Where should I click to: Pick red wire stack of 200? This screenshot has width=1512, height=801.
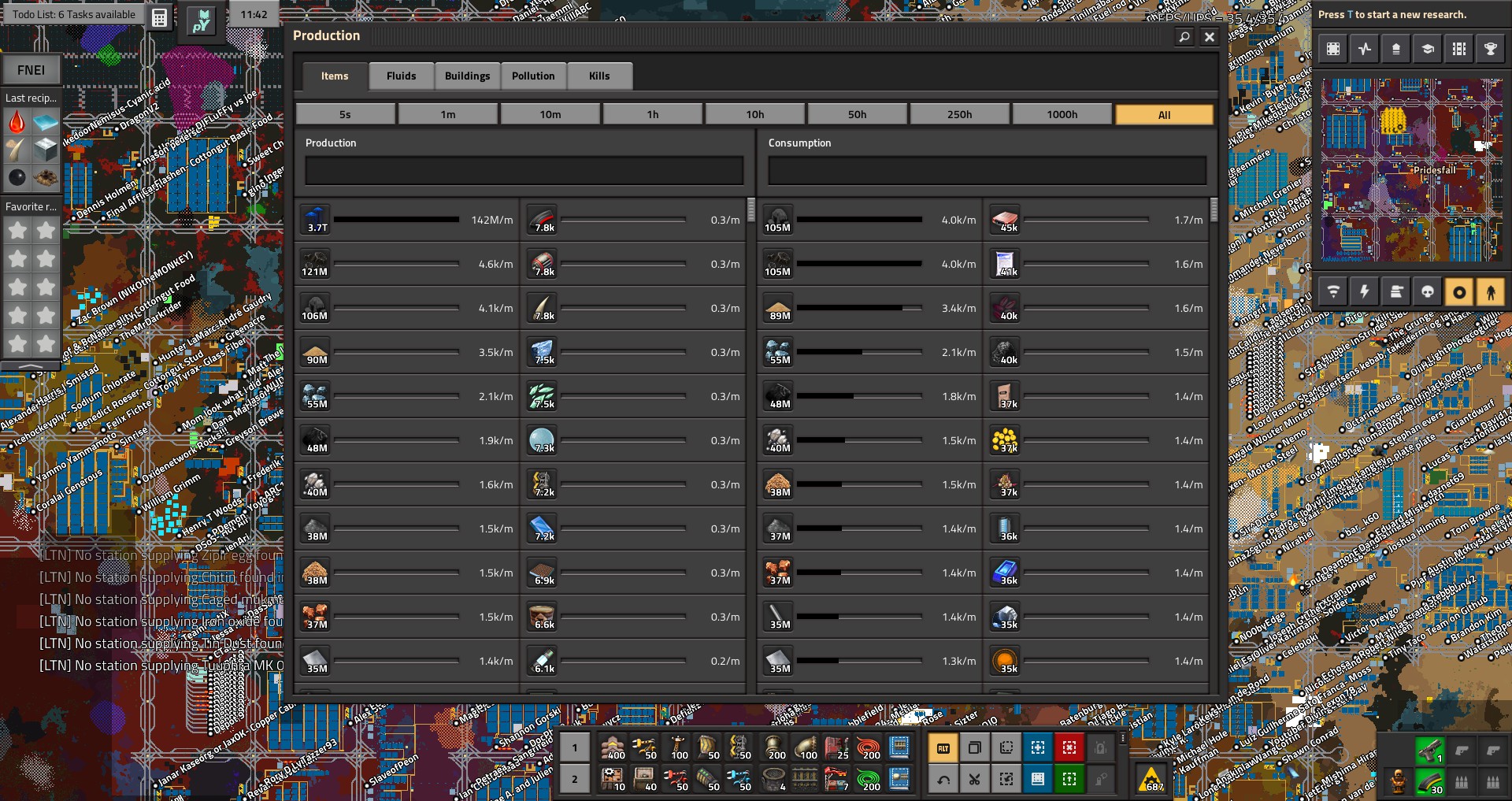pos(868,747)
